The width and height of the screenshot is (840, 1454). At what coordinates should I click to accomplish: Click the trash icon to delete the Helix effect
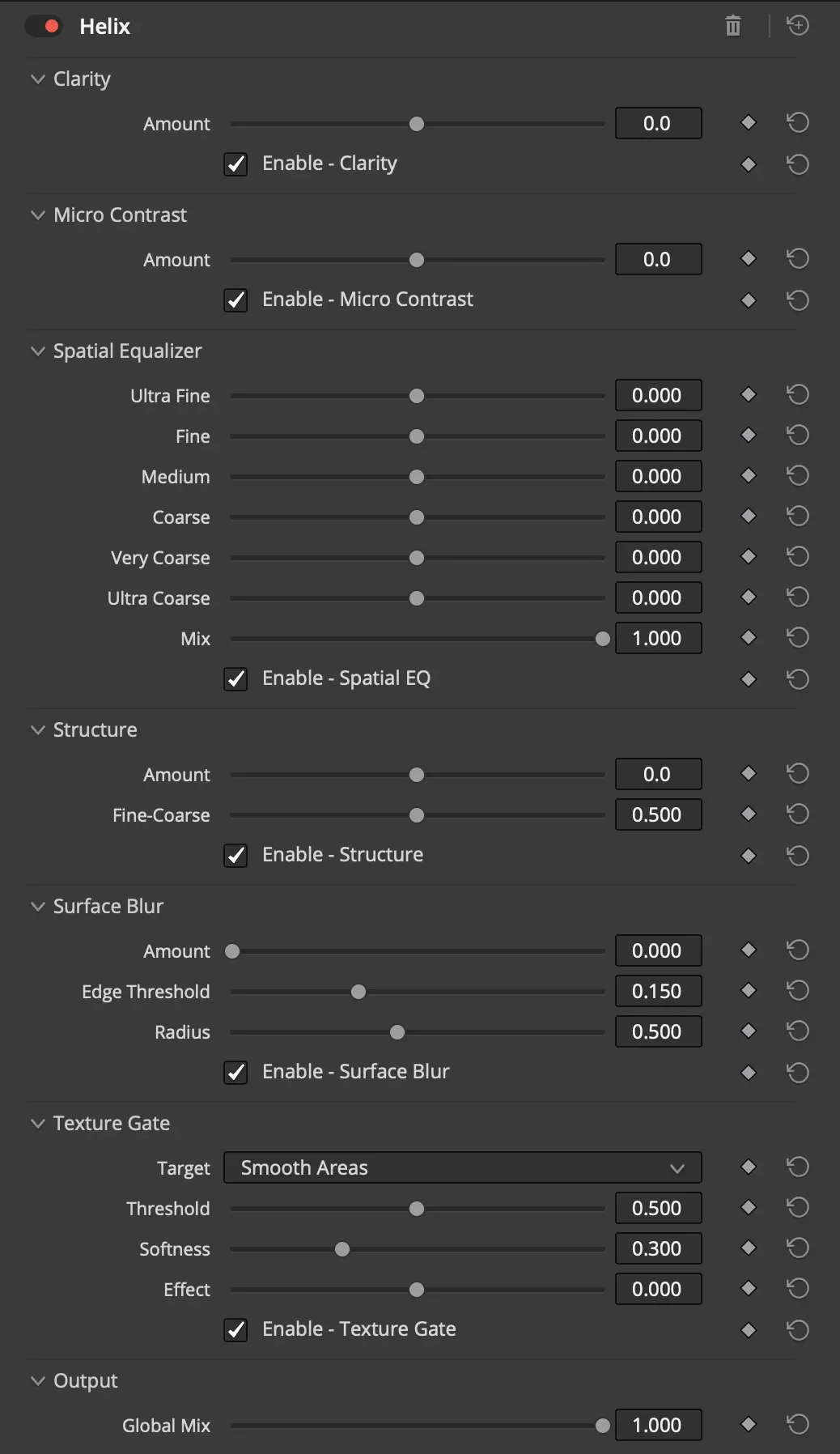[x=733, y=25]
